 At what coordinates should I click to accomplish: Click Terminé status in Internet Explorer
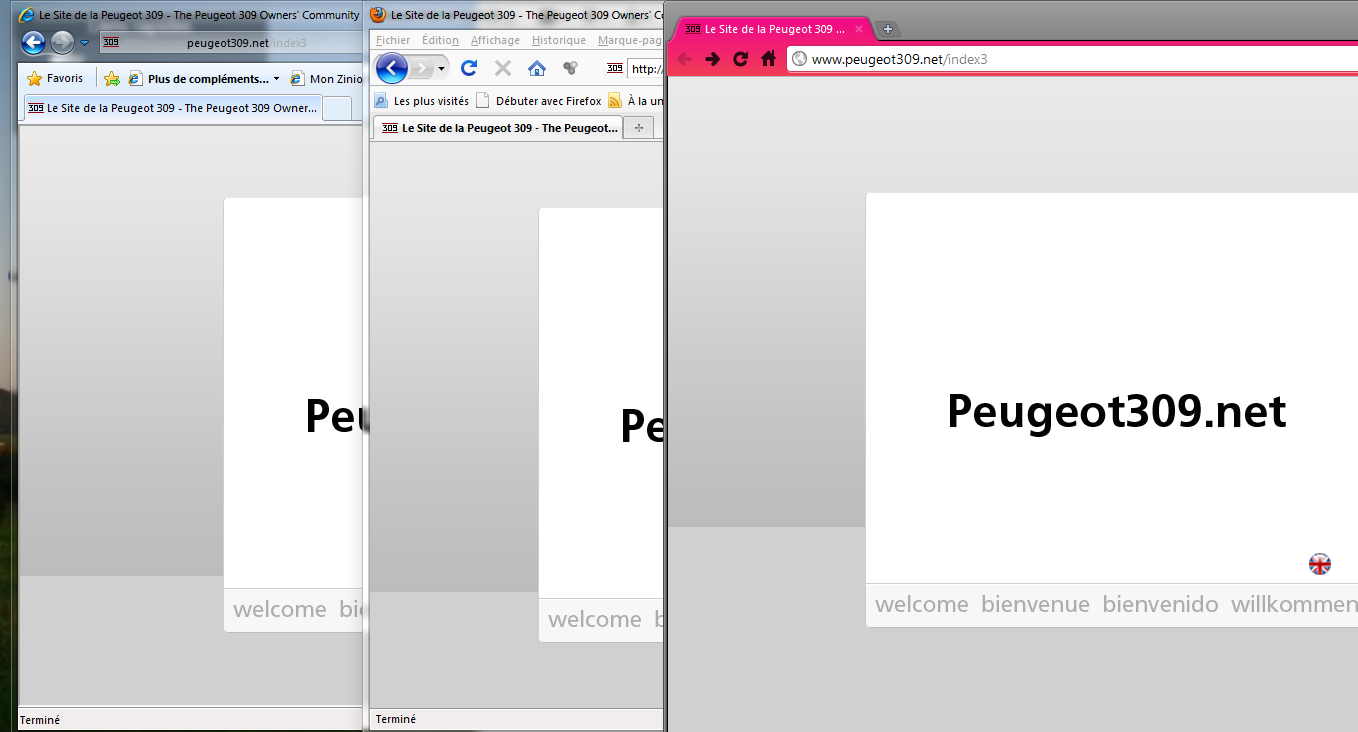[40, 720]
